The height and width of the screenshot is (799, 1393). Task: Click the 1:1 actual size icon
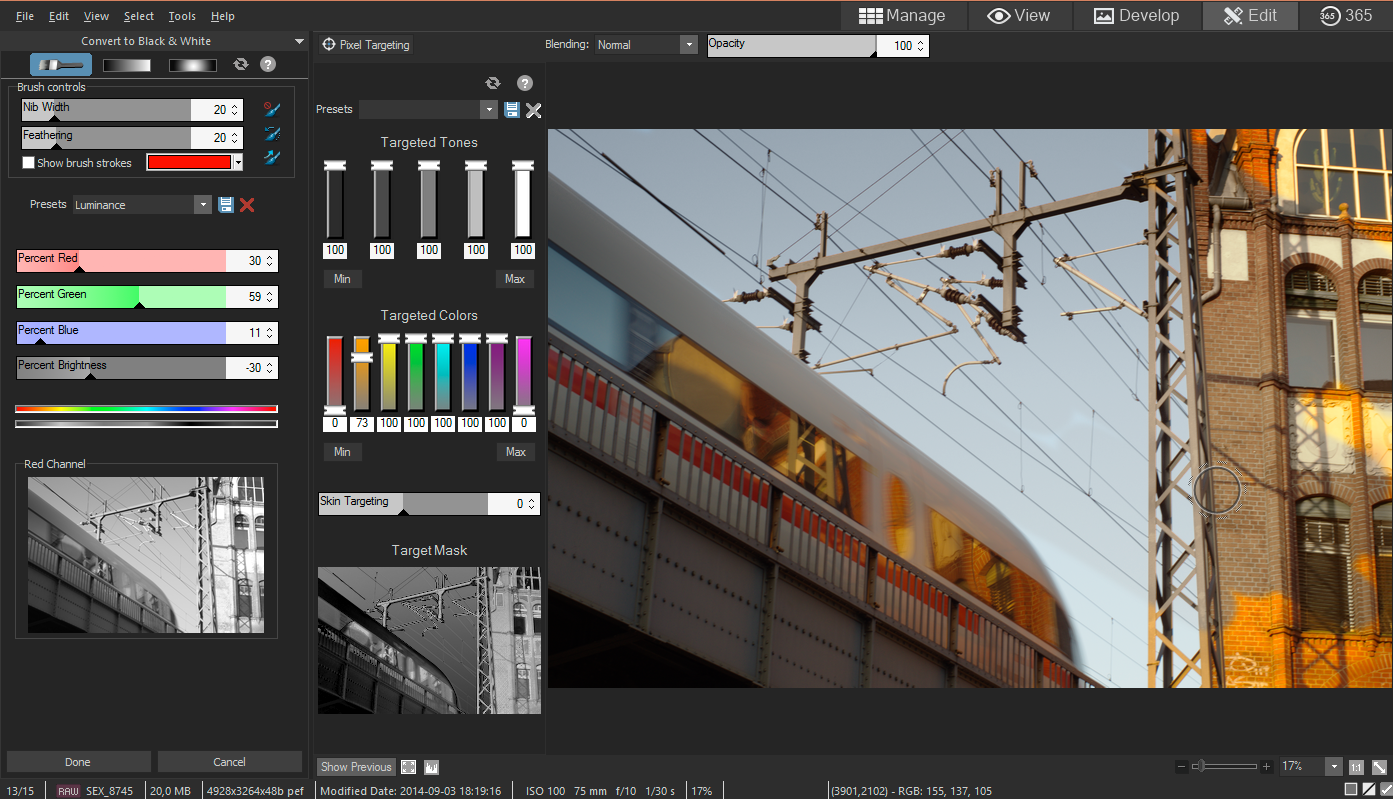pyautogui.click(x=1356, y=767)
